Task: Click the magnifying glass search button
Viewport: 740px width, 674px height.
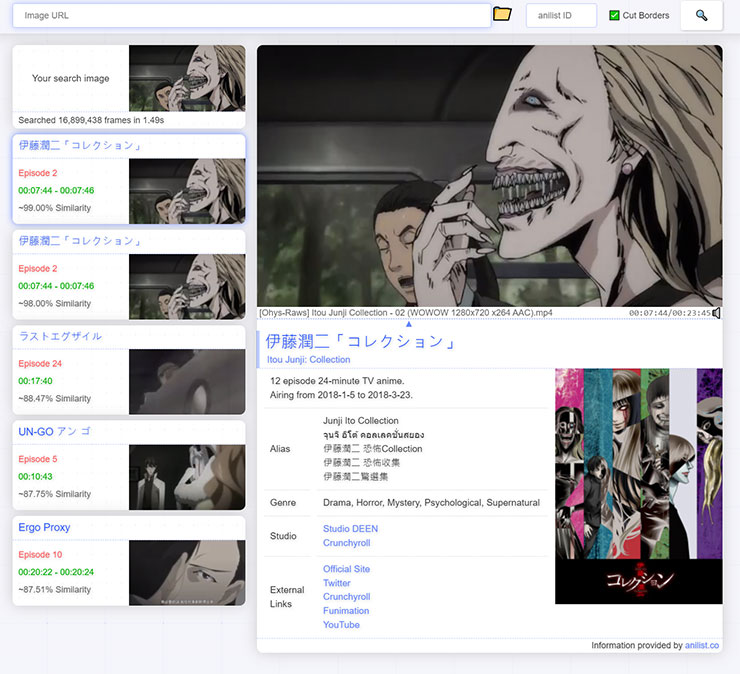Action: tap(701, 15)
